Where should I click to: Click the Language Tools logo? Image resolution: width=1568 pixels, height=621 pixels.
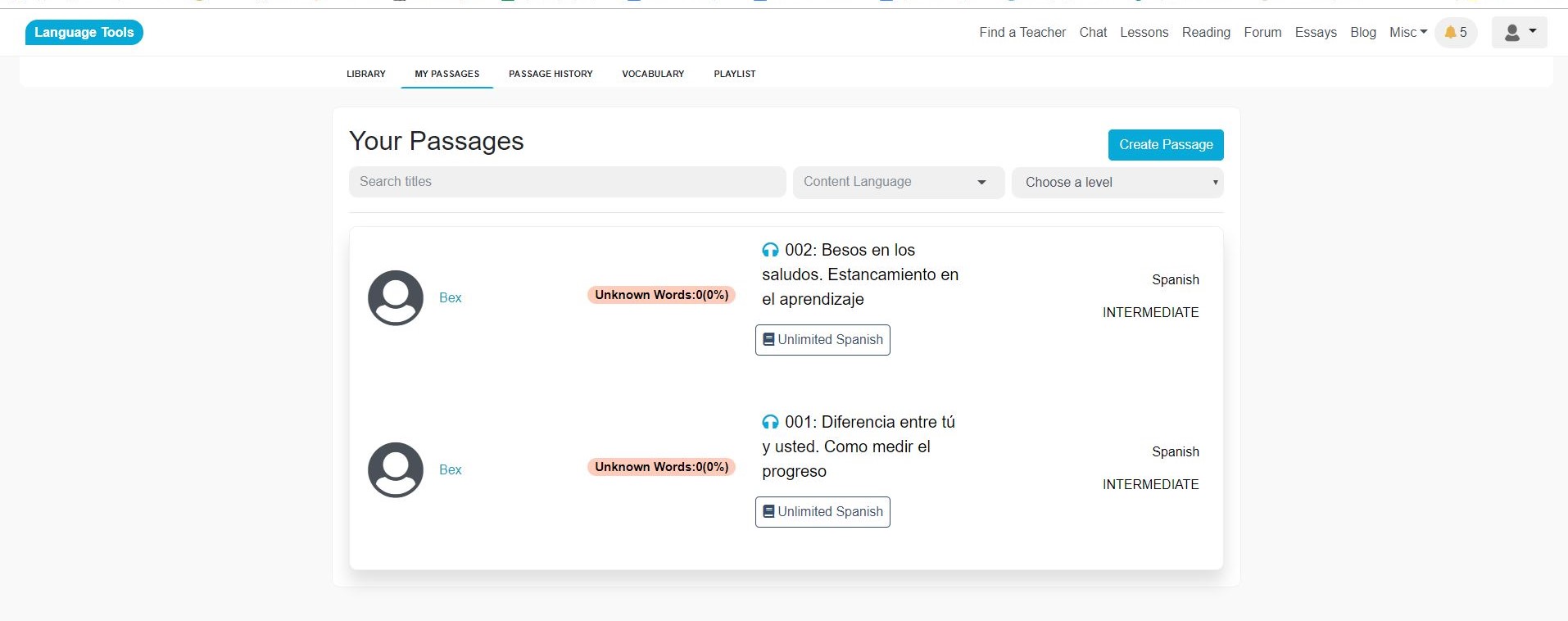(84, 33)
